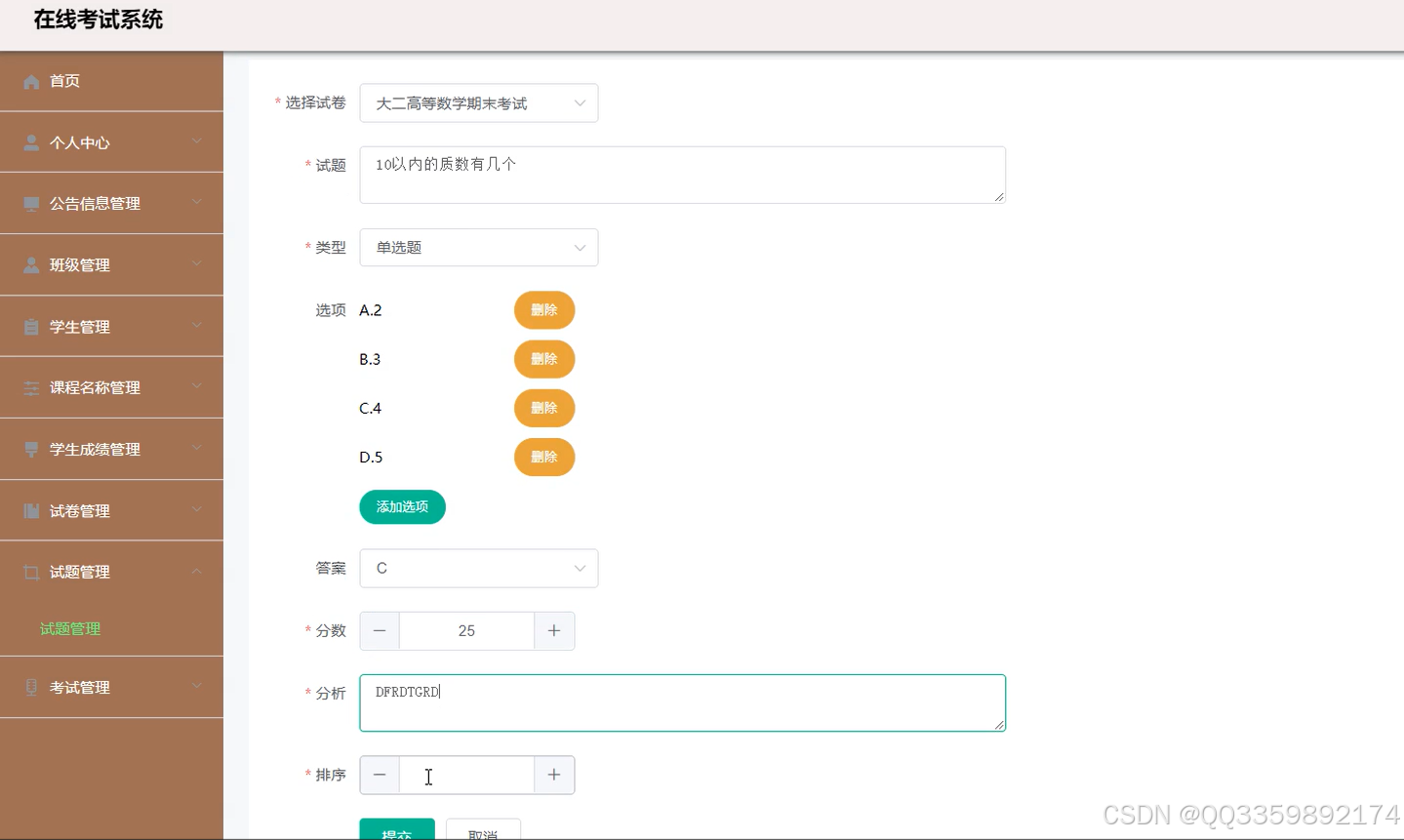The height and width of the screenshot is (840, 1404).
Task: Decrease the 分数 score with minus
Action: (380, 631)
